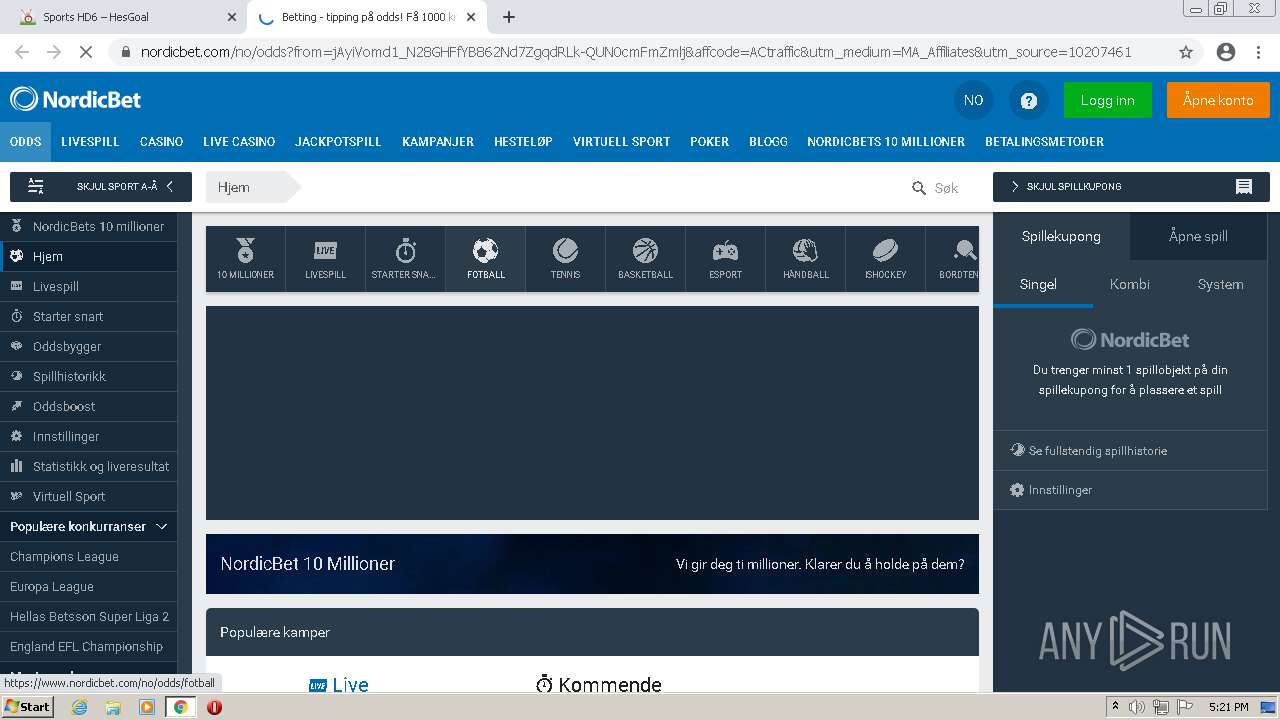Open the media player taskbar icon

pos(147,707)
